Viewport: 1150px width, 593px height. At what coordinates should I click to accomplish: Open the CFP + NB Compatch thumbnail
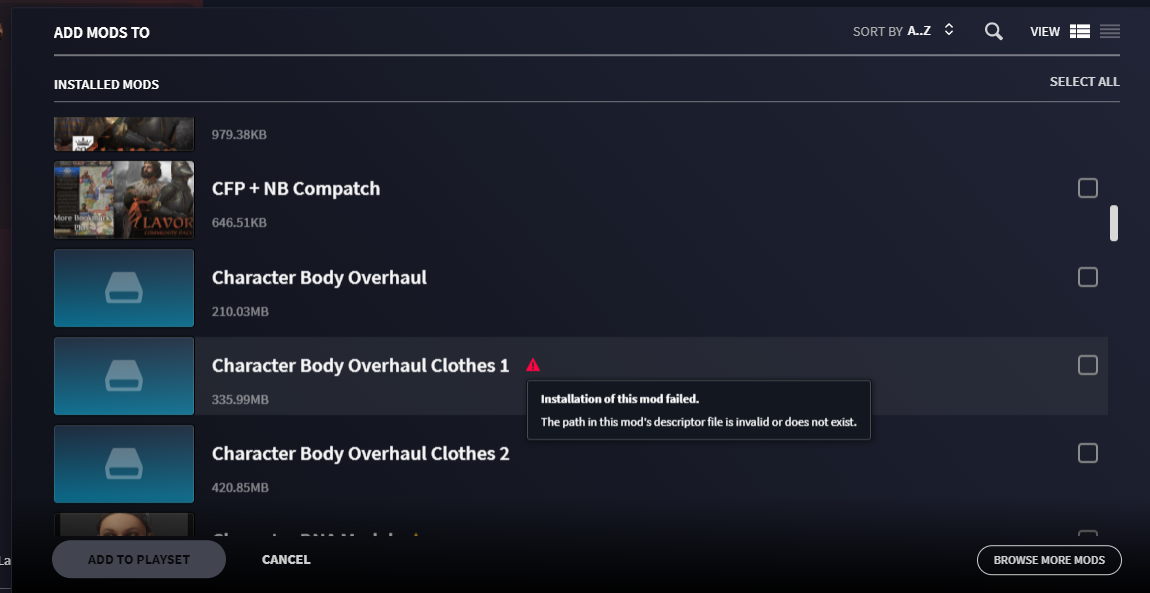tap(124, 200)
